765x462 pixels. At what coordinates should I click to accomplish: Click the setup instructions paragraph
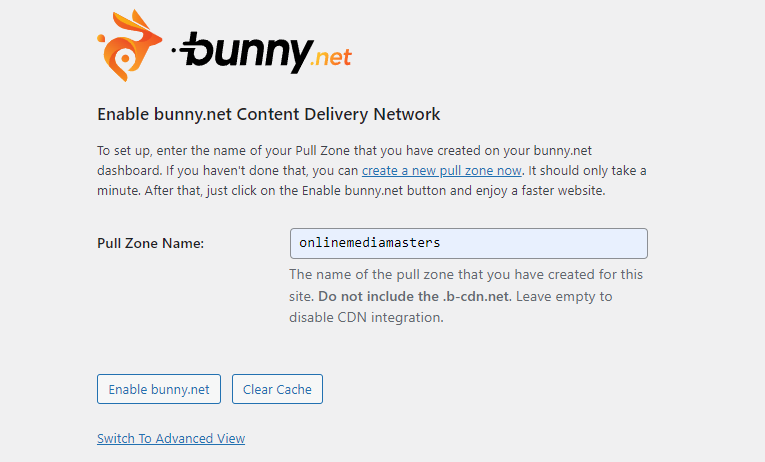[x=372, y=170]
